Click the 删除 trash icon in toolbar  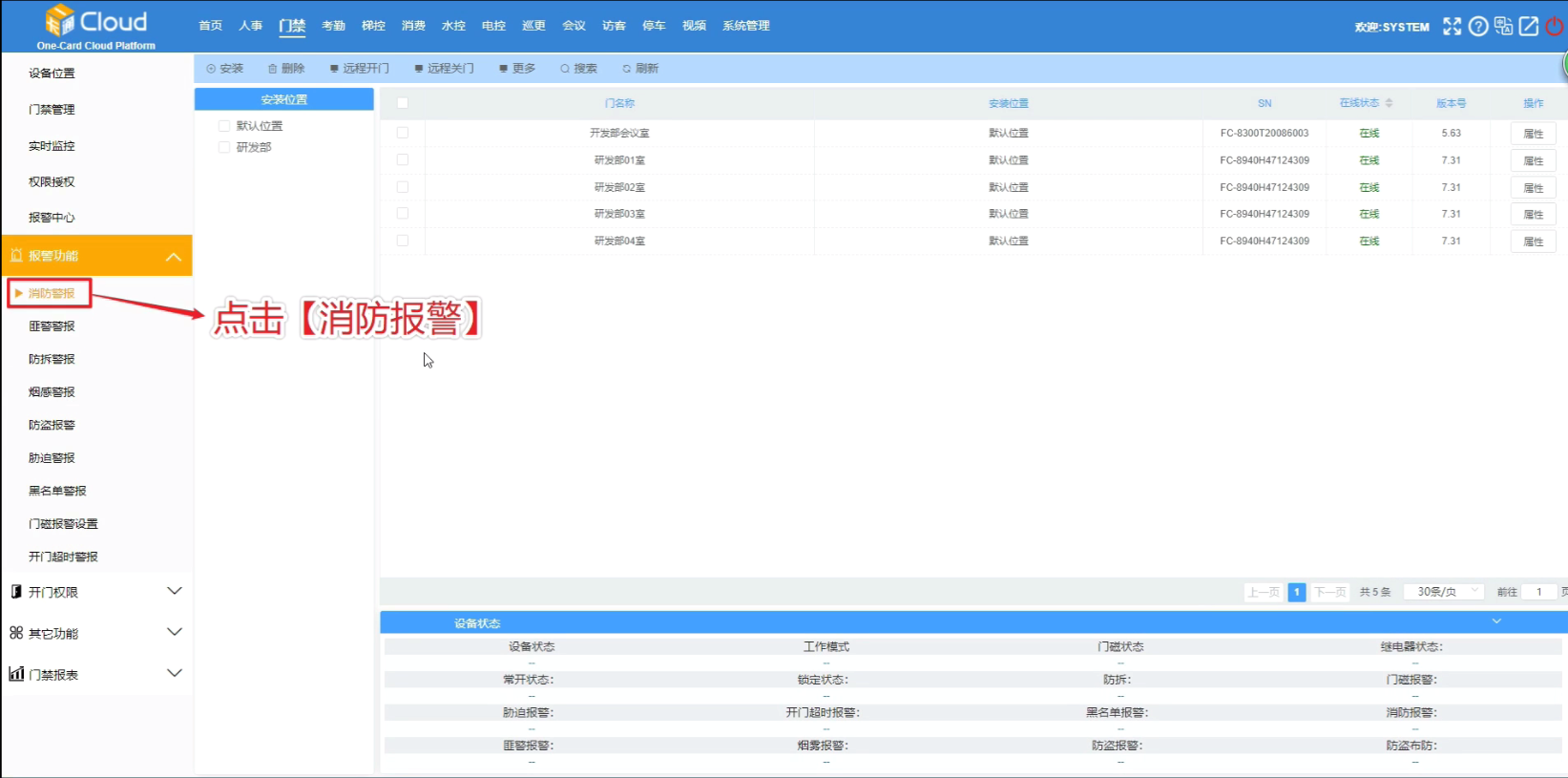273,69
